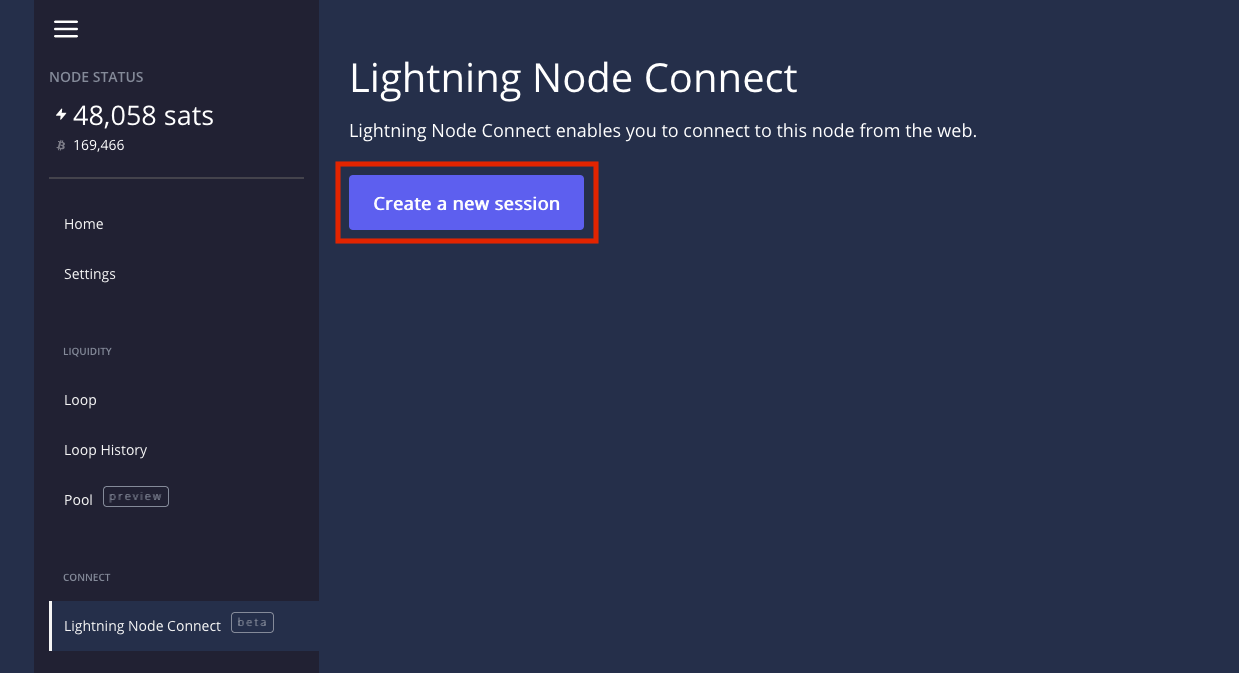Click the LIQUIDITY section header
This screenshot has height=673, width=1239.
88,351
